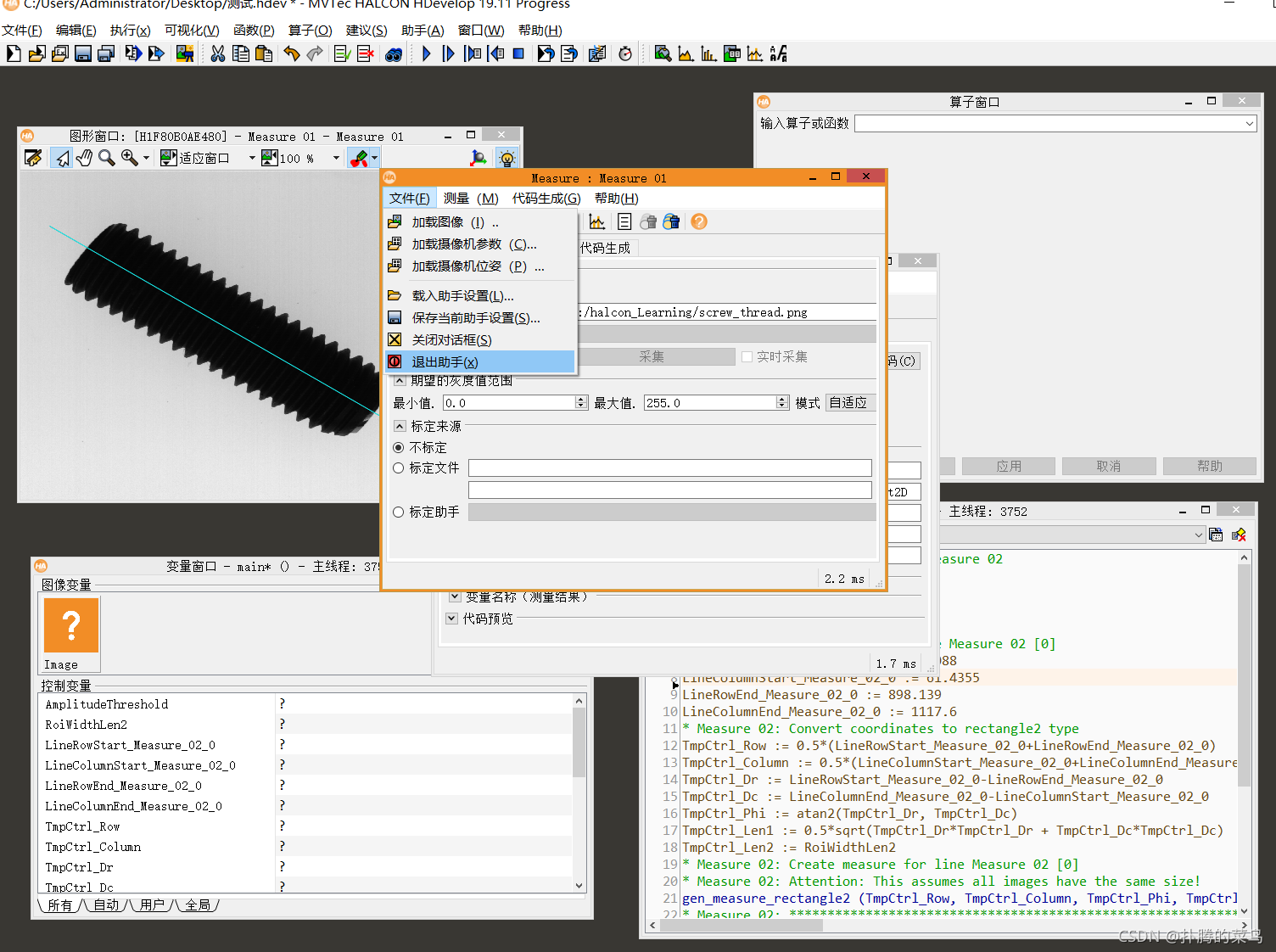Toggle the light bulb icon in graphics window

pos(507,158)
